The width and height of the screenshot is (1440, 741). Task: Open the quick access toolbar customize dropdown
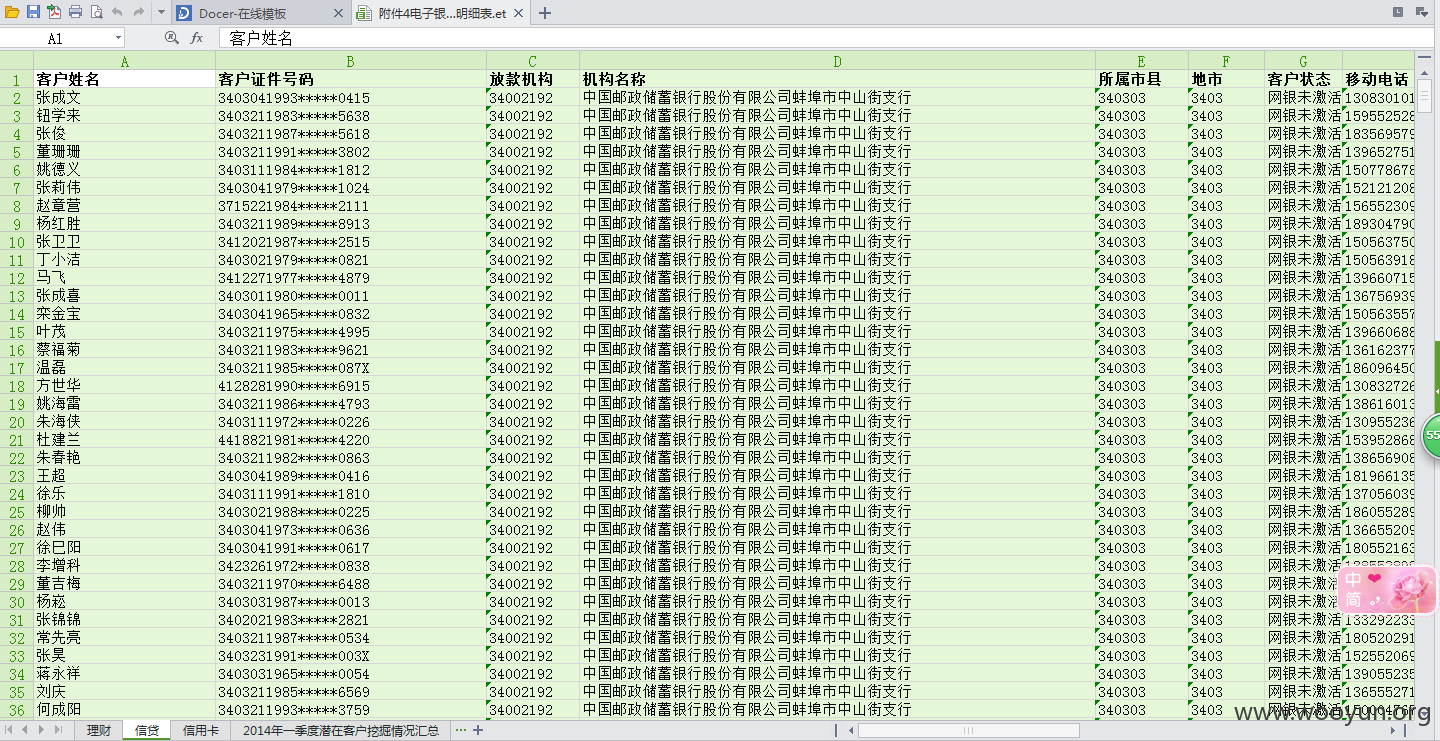click(x=162, y=13)
